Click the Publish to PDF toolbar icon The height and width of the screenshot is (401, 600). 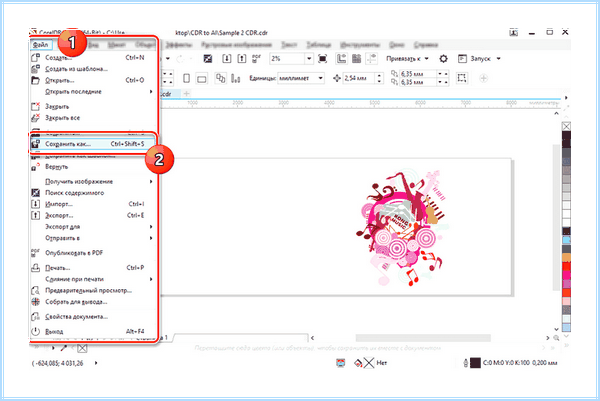pyautogui.click(x=256, y=59)
